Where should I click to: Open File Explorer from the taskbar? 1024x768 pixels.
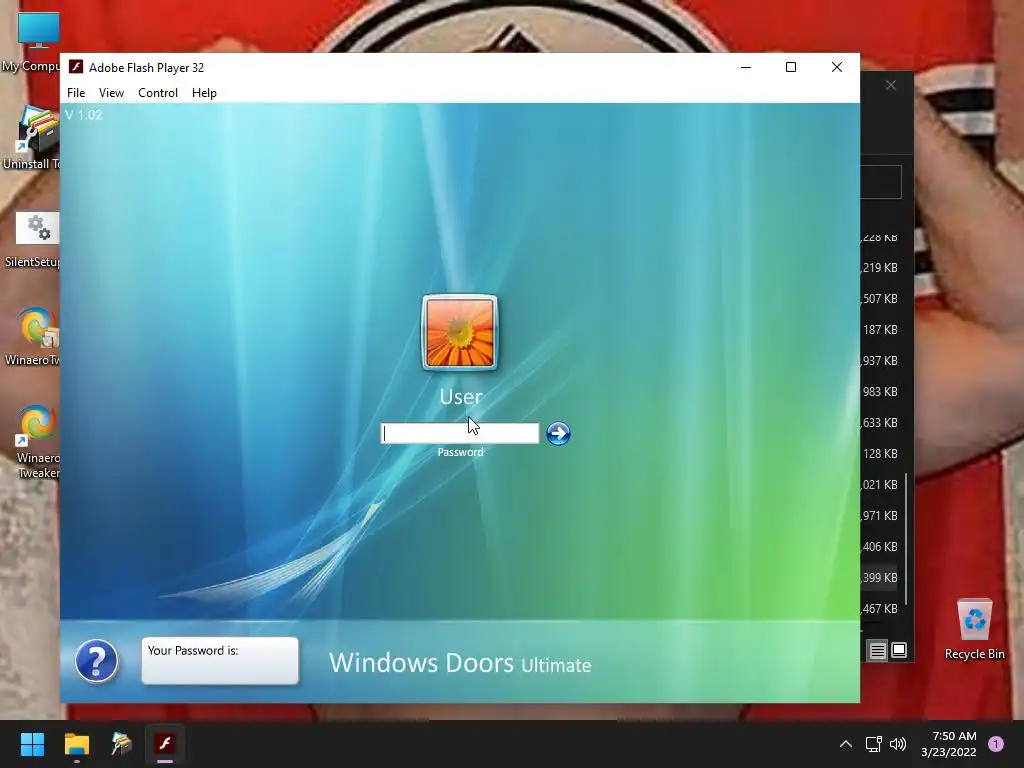(76, 744)
